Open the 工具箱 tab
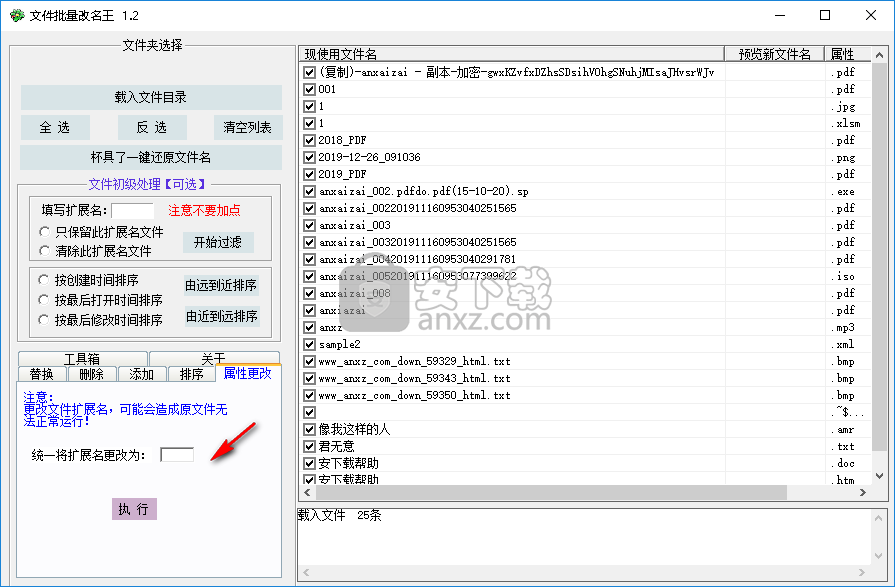Image resolution: width=895 pixels, height=587 pixels. click(83, 359)
